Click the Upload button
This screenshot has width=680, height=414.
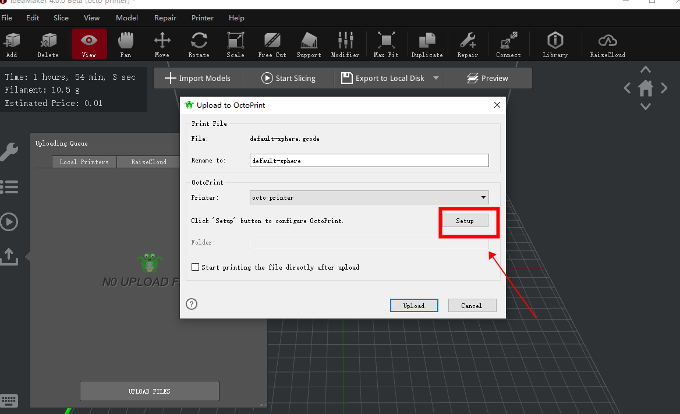pyautogui.click(x=414, y=306)
